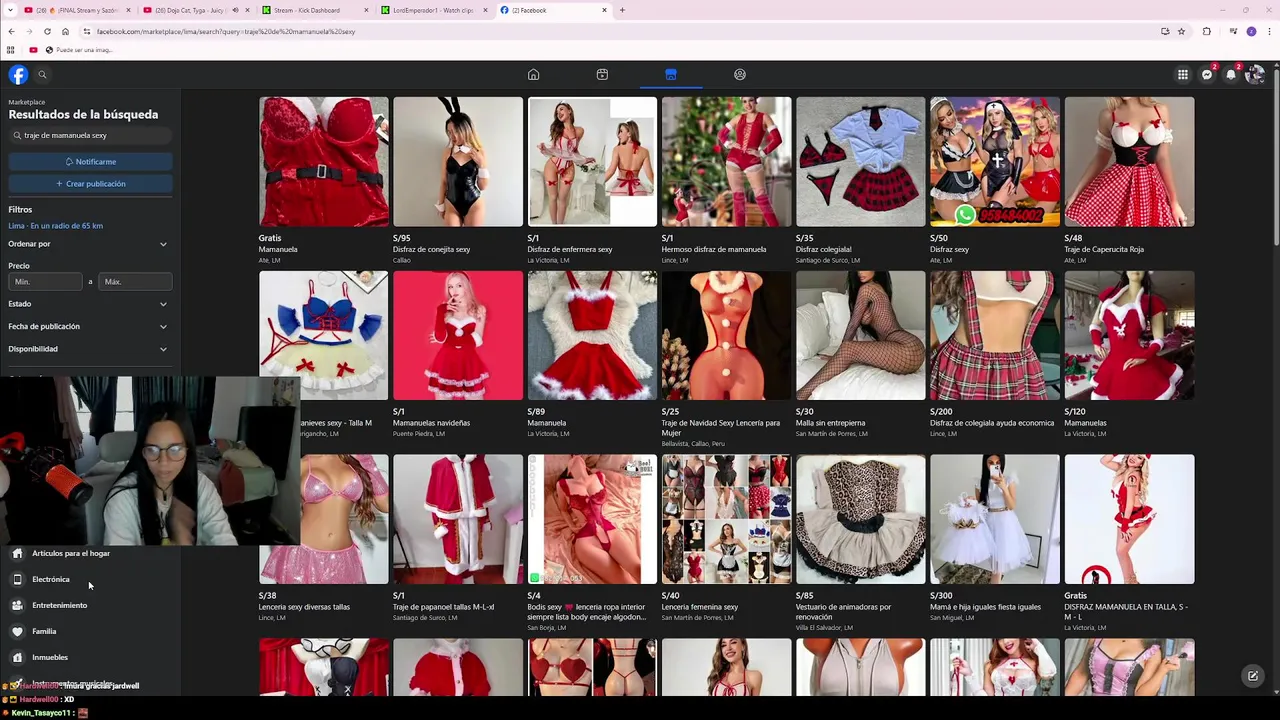Click the Facebook logo icon
The width and height of the screenshot is (1280, 720).
pos(18,75)
